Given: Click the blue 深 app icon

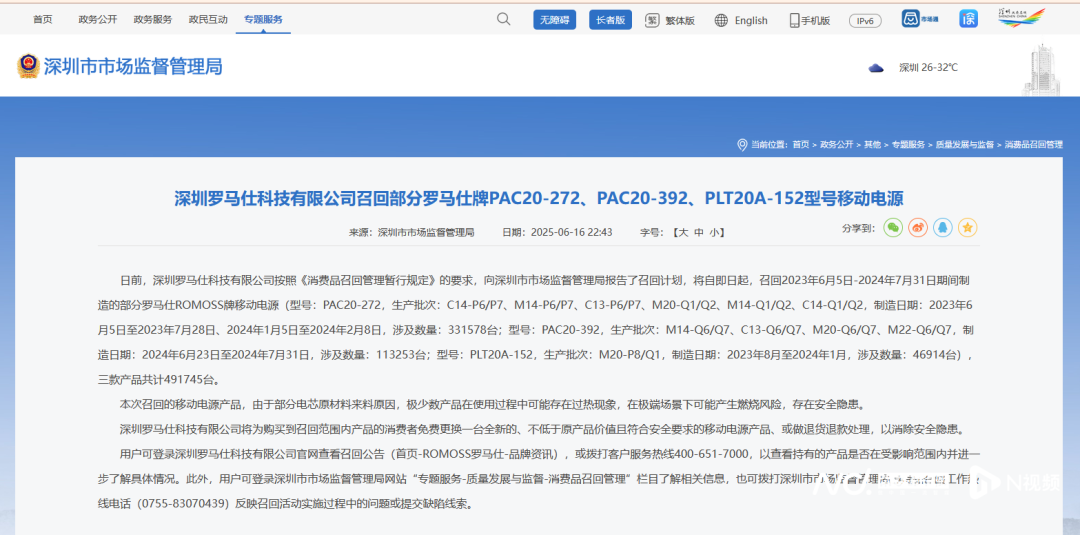Looking at the screenshot, I should coord(968,19).
